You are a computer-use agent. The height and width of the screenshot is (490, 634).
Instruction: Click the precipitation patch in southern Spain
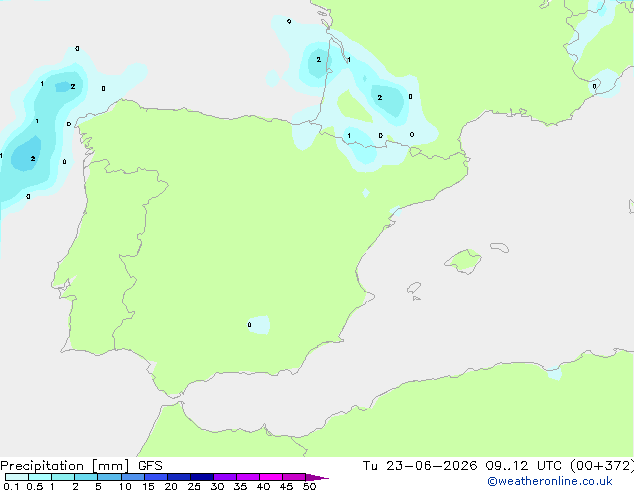(259, 325)
